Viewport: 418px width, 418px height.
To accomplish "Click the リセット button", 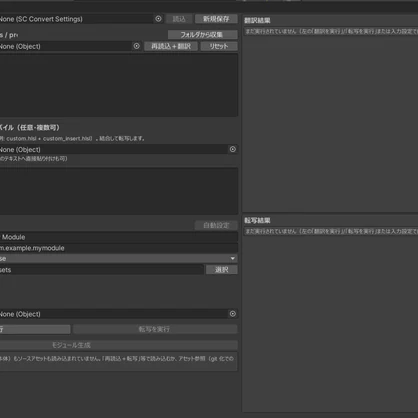I will 219,46.
